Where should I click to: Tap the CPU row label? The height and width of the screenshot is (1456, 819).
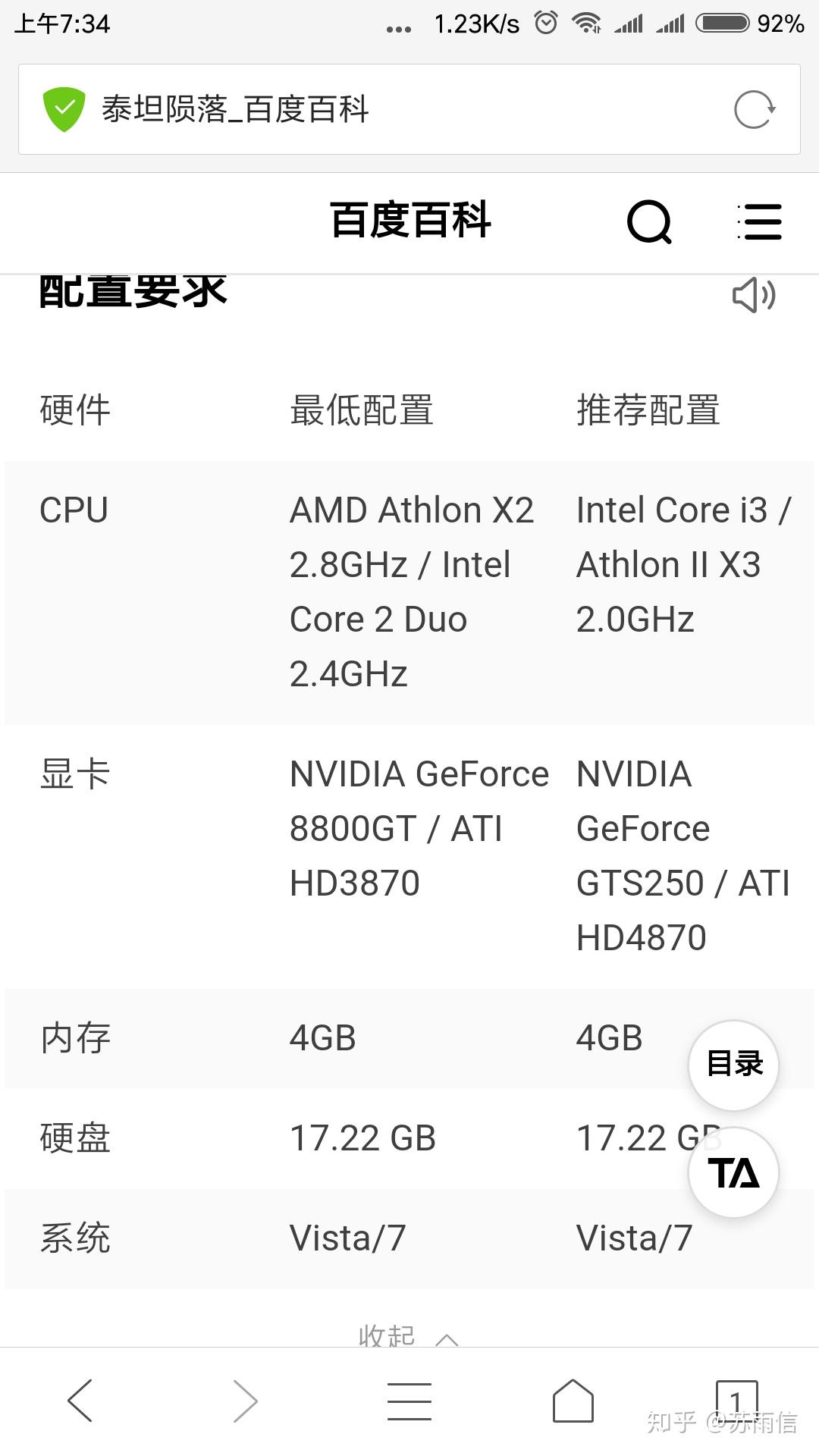tap(74, 510)
